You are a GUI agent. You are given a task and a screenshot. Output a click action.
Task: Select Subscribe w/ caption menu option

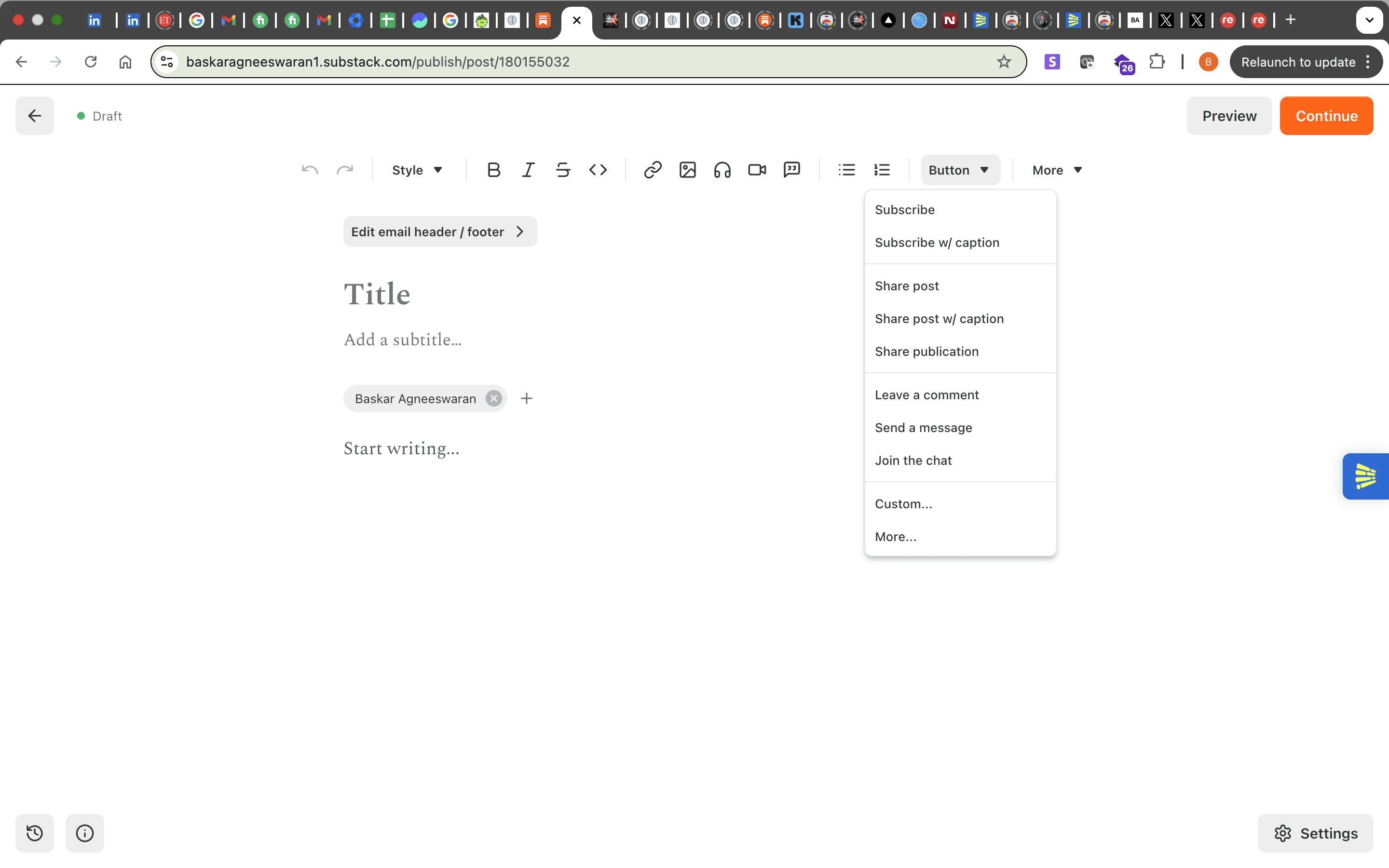pyautogui.click(x=937, y=242)
